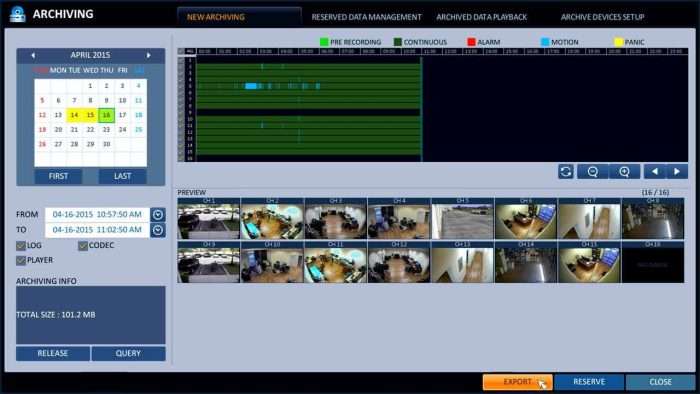
Task: Select CH 4 preview thumbnail
Action: coord(399,219)
